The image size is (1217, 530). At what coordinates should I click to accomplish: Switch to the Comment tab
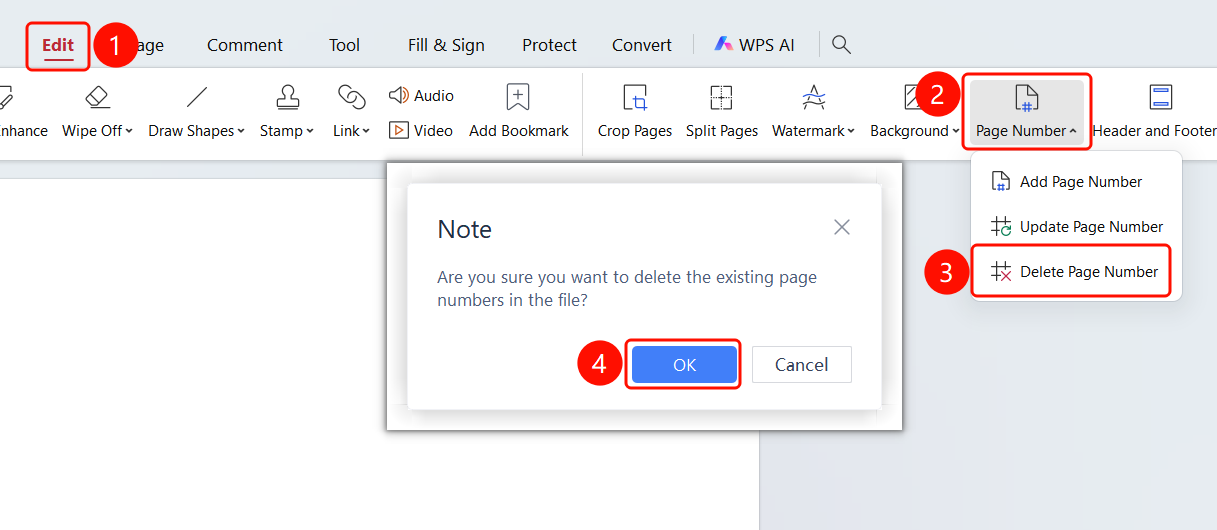[x=245, y=45]
